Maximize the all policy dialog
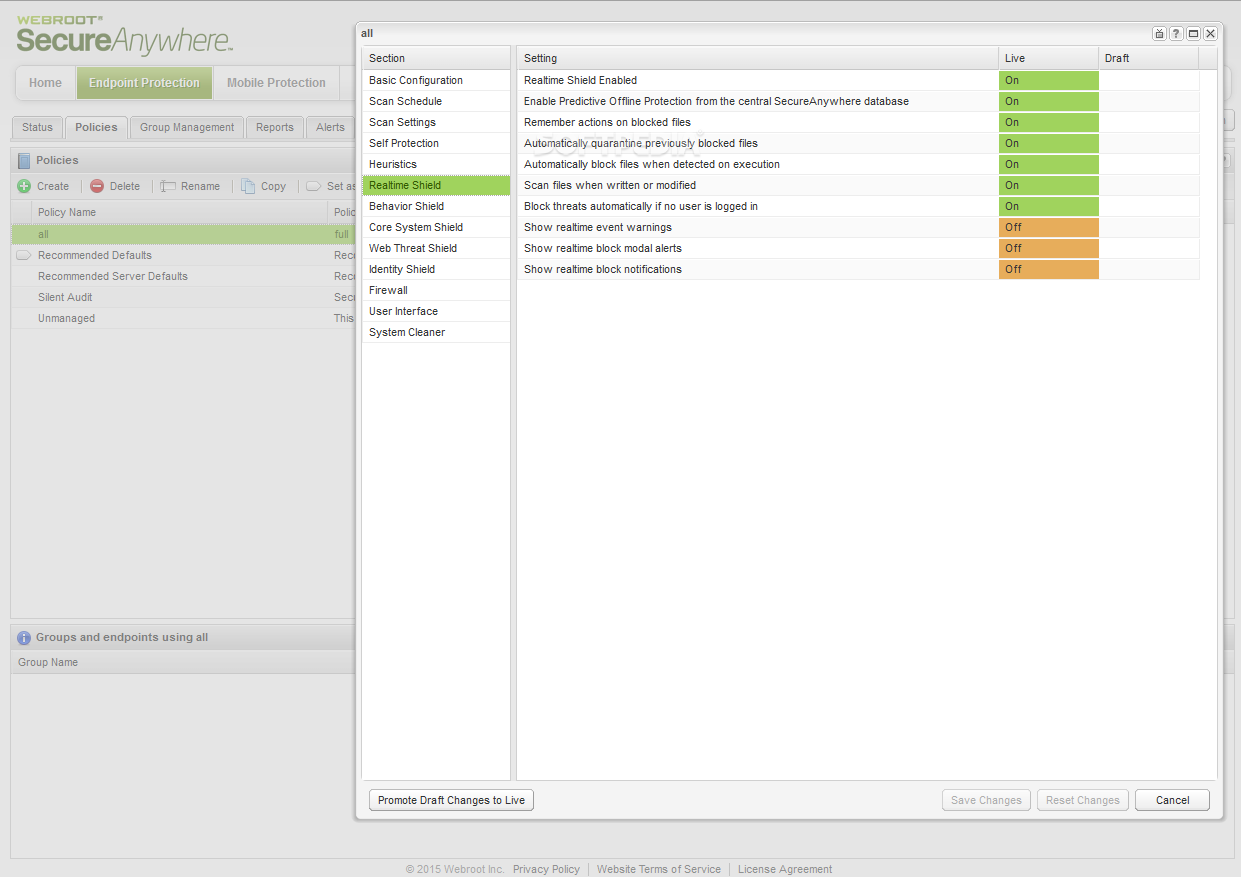 (x=1194, y=33)
